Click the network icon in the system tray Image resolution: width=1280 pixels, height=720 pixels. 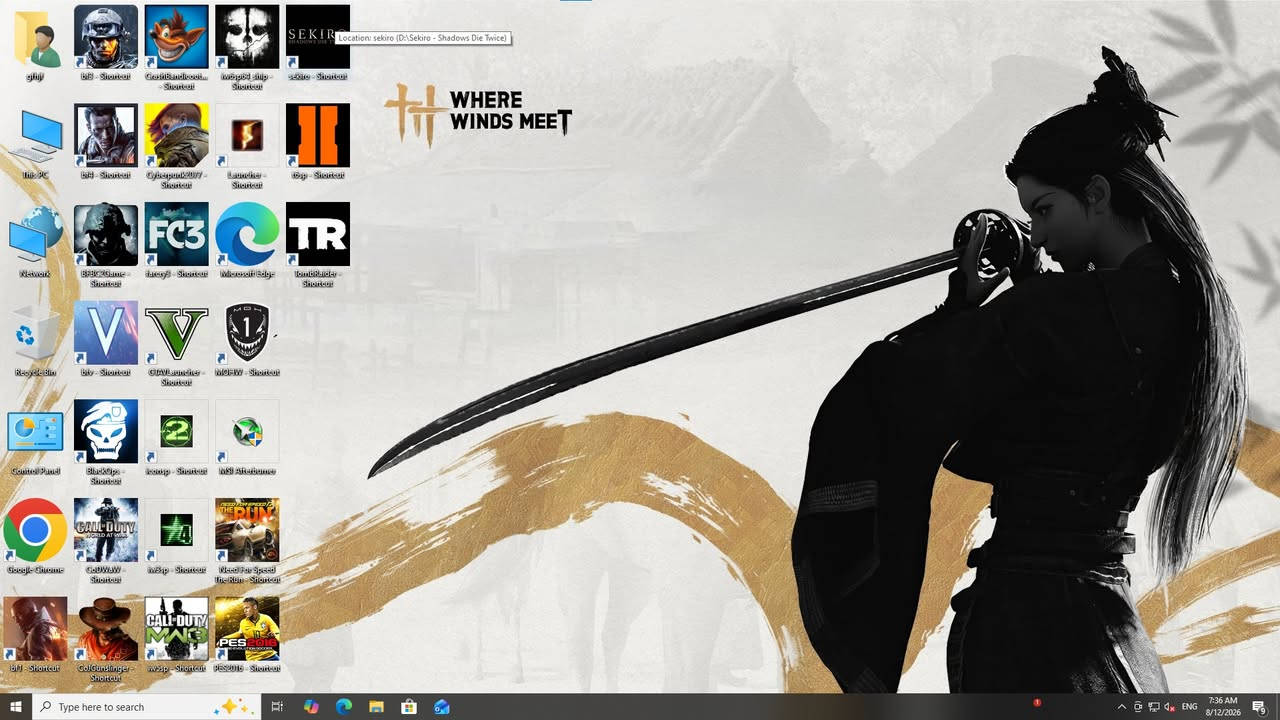1154,707
